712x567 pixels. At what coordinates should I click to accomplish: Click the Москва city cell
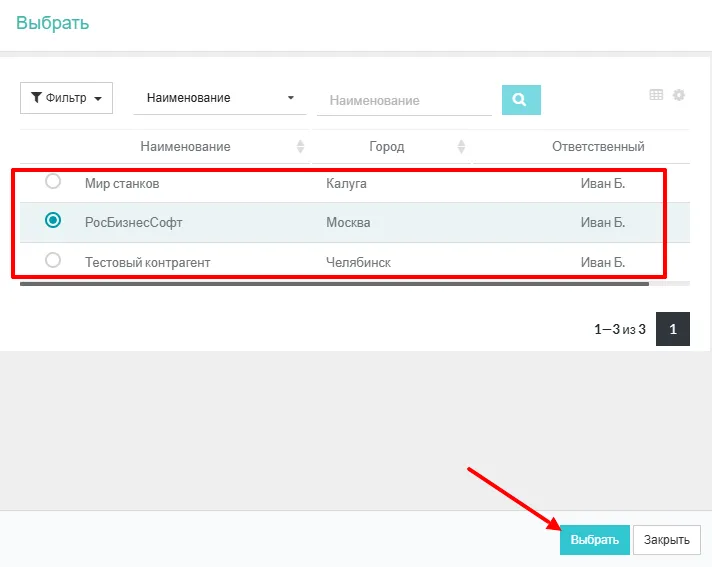coord(348,223)
